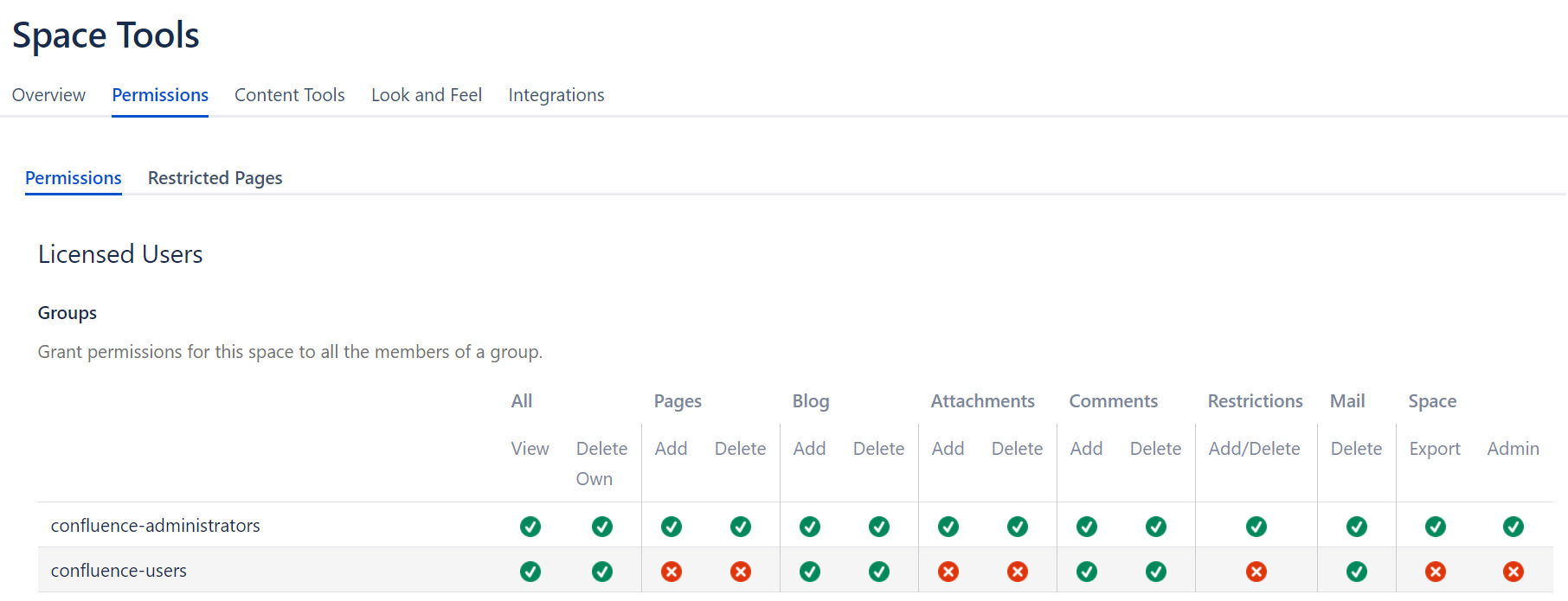Click the Licensed Users heading
This screenshot has width=1568, height=601.
pyautogui.click(x=120, y=254)
